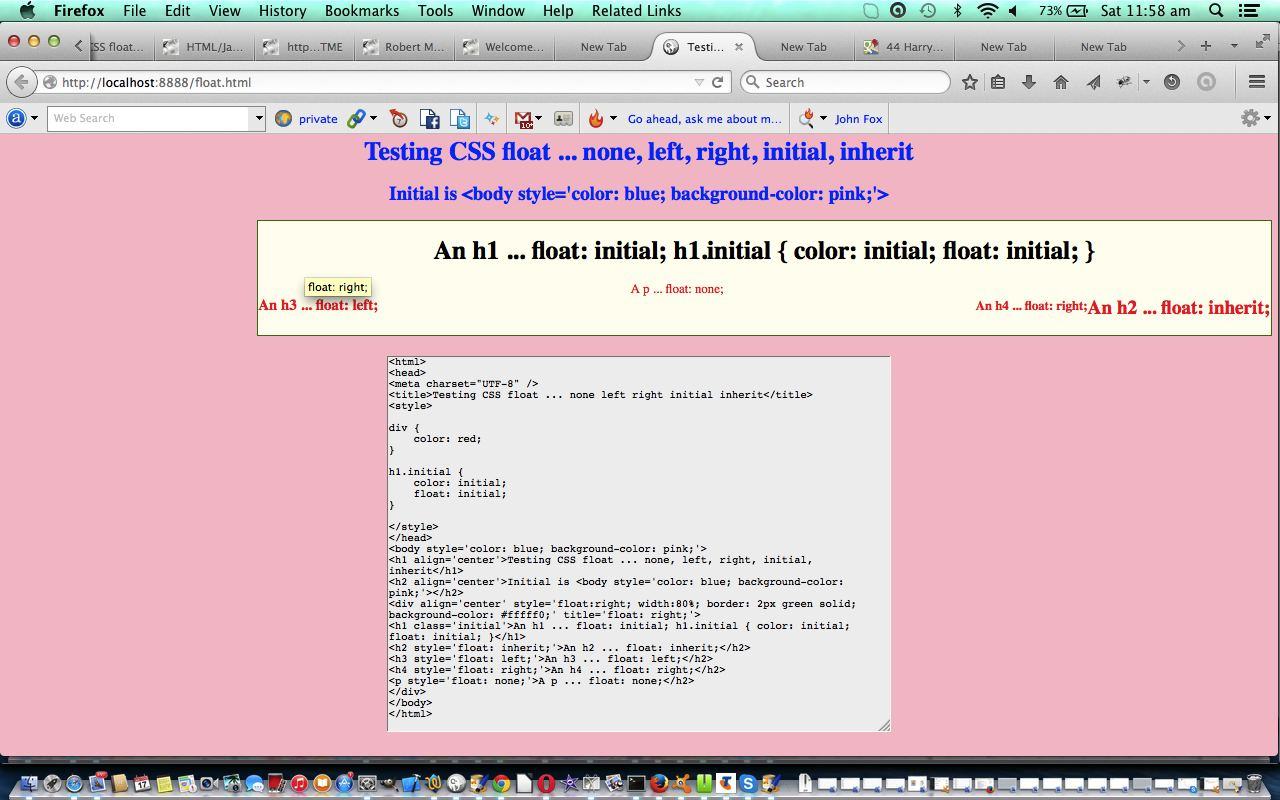Image resolution: width=1280 pixels, height=800 pixels.
Task: Open the downloads arrow indicator
Action: (x=1028, y=82)
